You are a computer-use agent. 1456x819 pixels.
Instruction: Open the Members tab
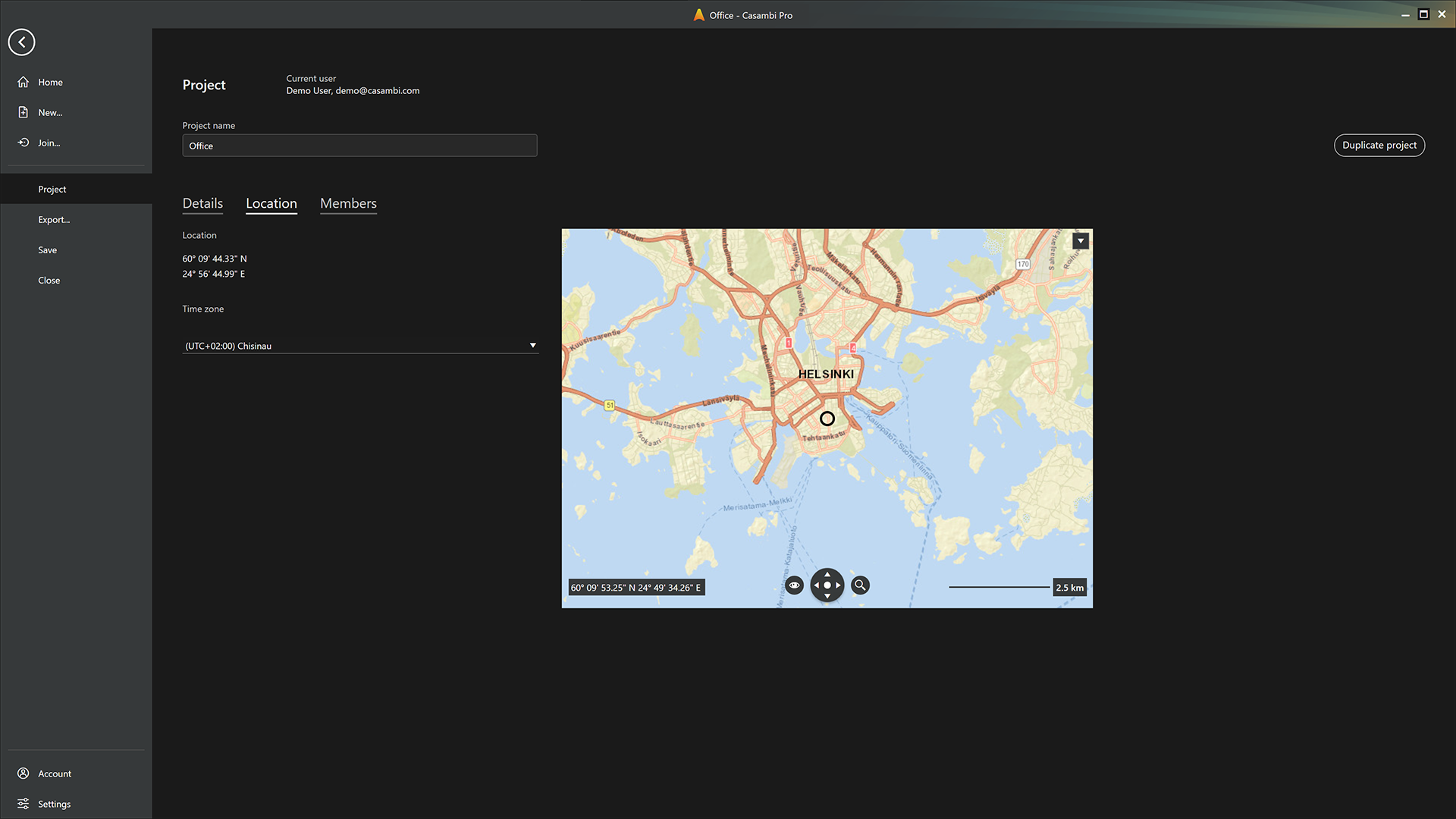tap(348, 203)
